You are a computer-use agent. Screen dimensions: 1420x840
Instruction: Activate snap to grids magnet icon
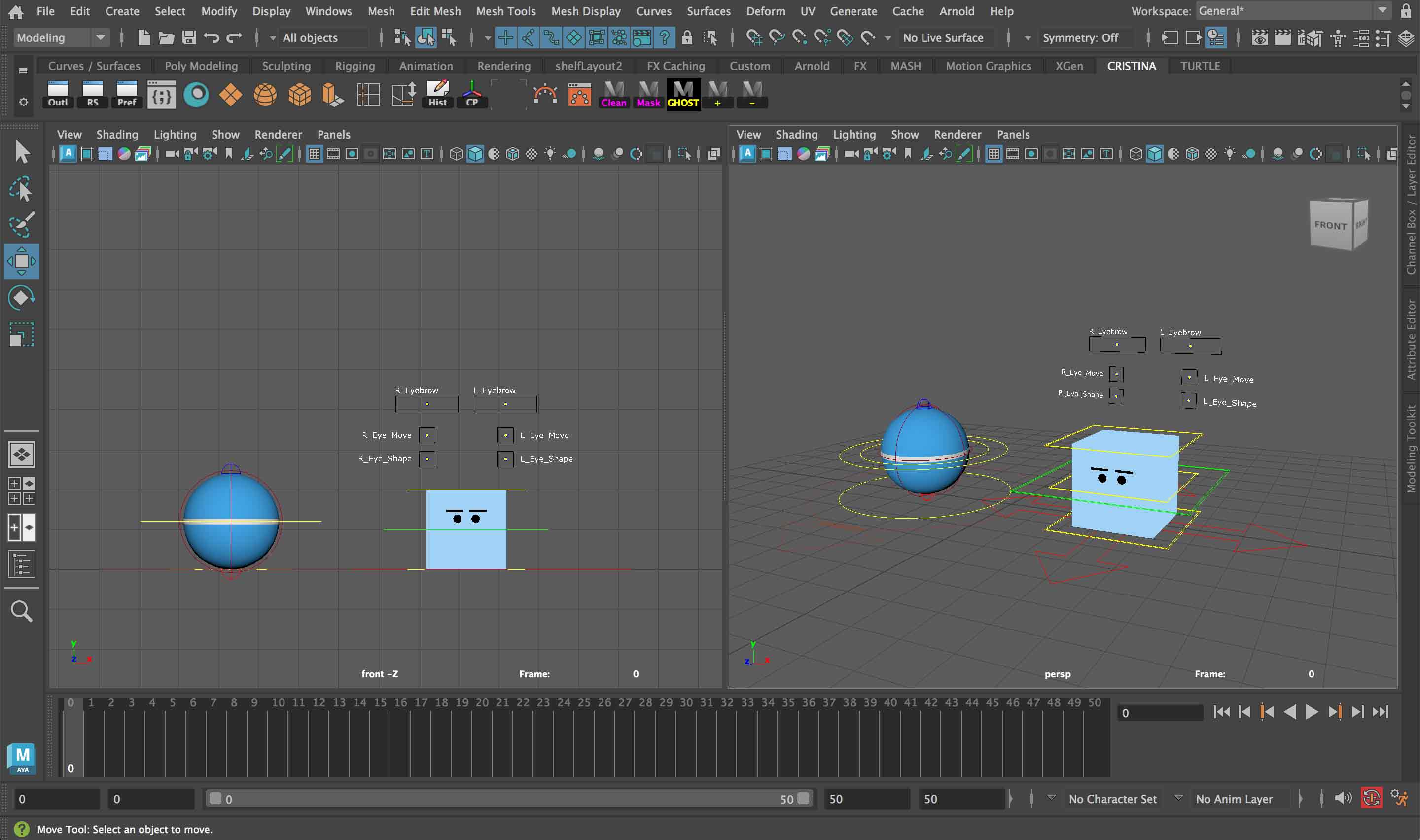(x=754, y=37)
